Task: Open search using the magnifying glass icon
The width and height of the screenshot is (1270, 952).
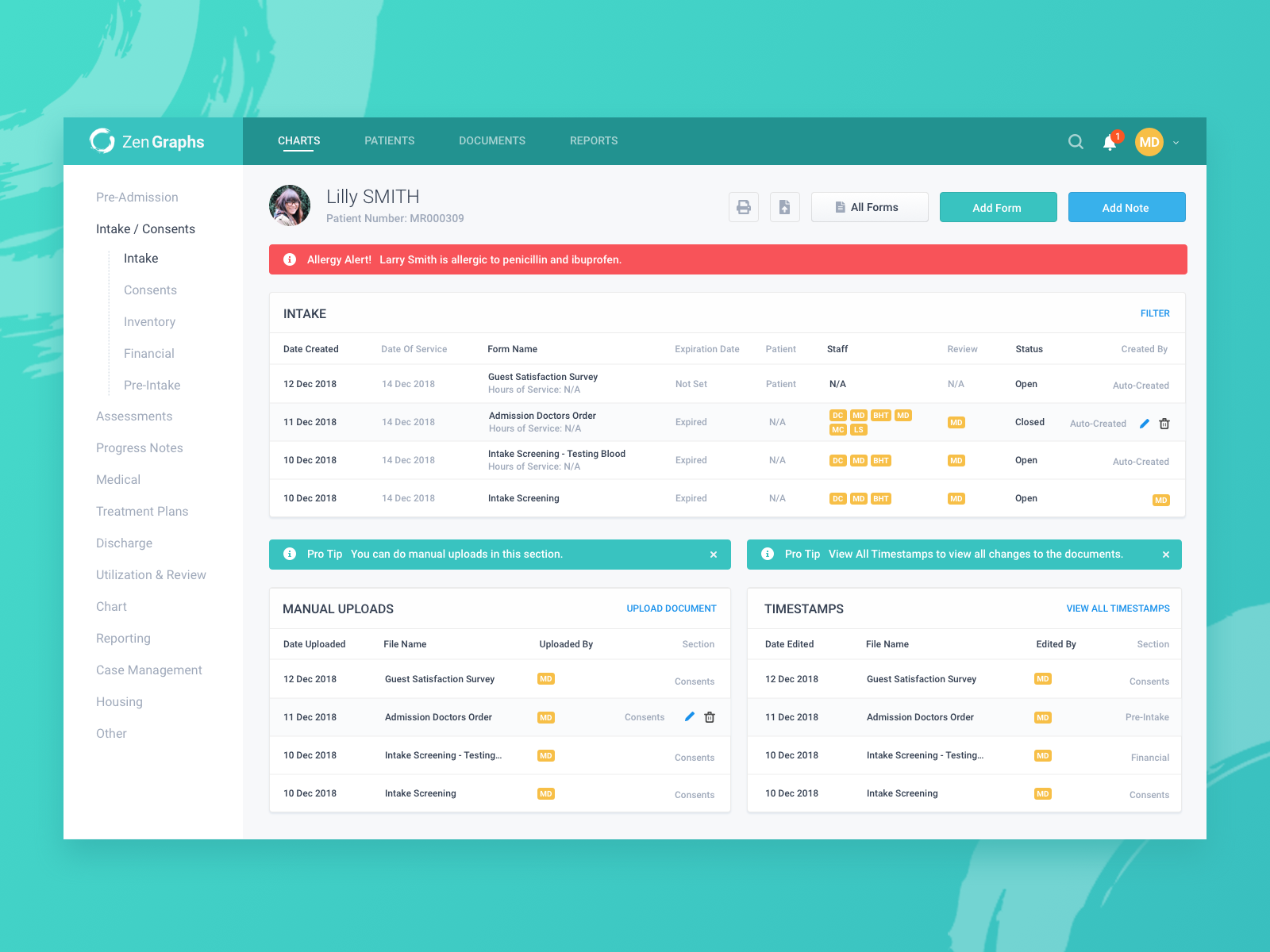Action: pos(1076,141)
